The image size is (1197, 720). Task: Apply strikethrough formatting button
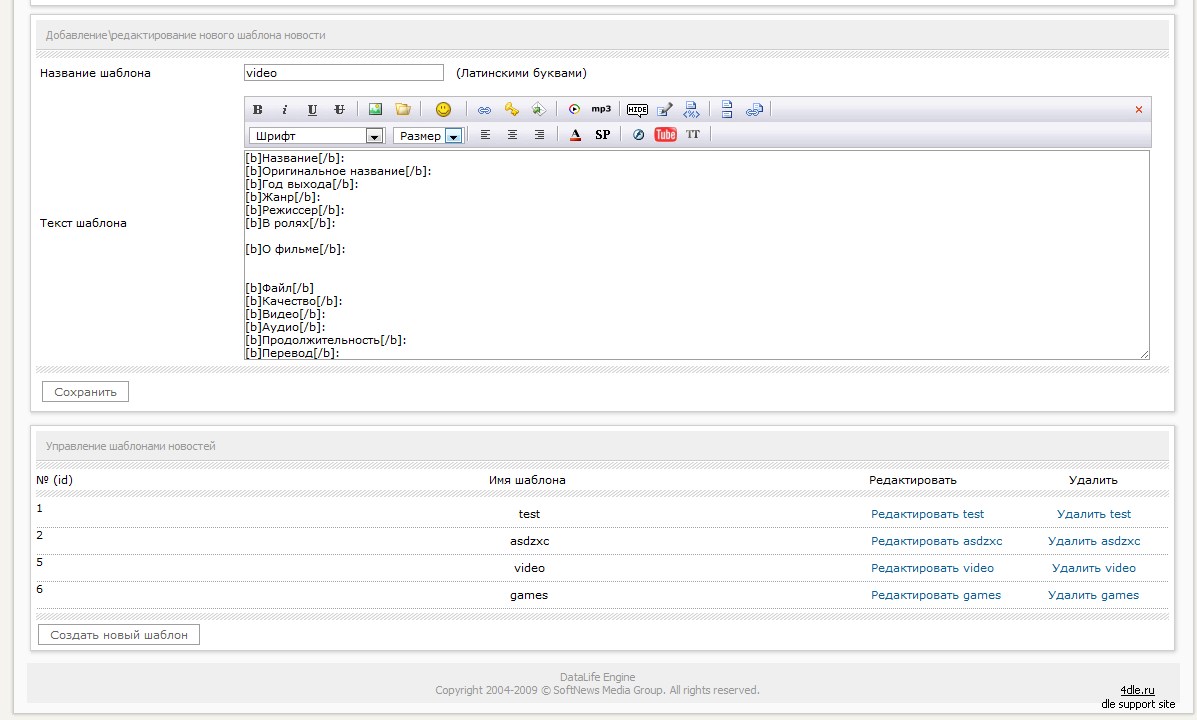pyautogui.click(x=340, y=110)
